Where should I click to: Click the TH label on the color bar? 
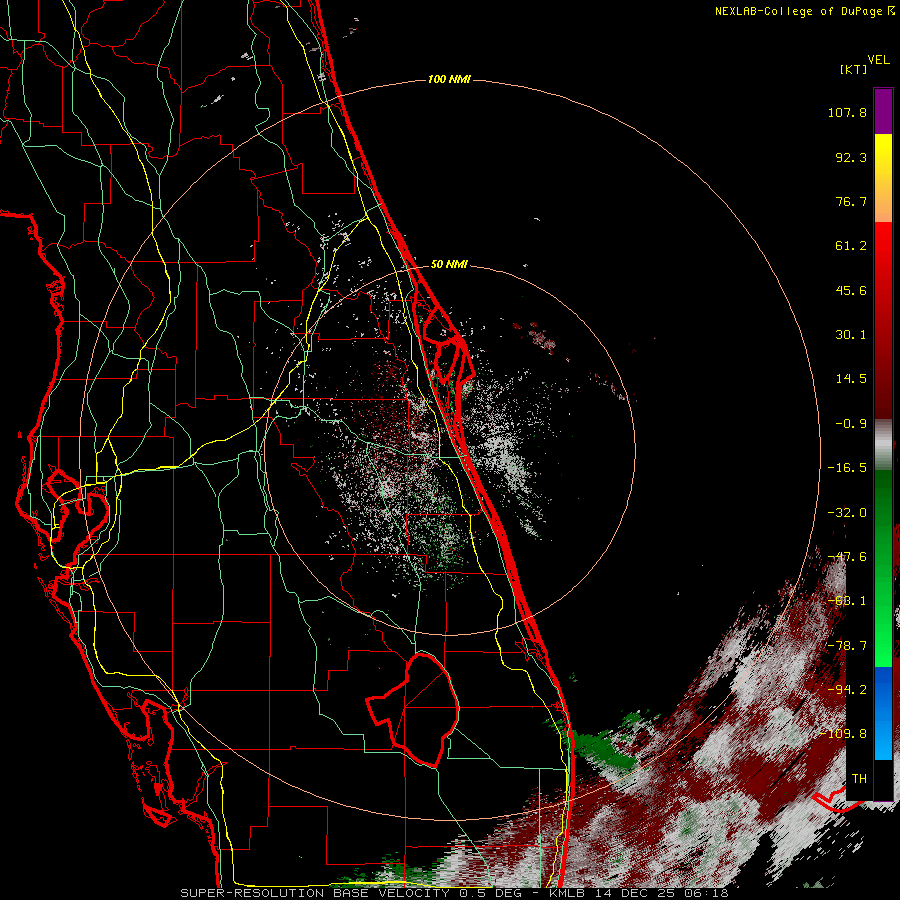[x=859, y=779]
